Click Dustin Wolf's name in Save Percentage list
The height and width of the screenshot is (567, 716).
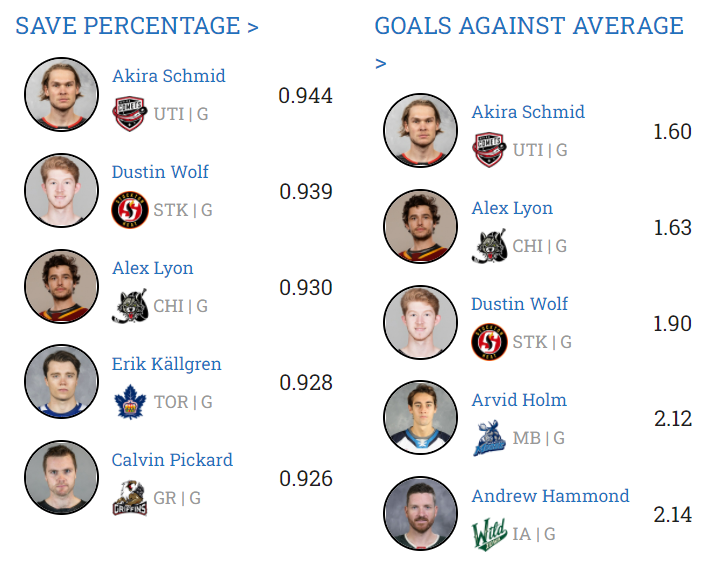(160, 172)
